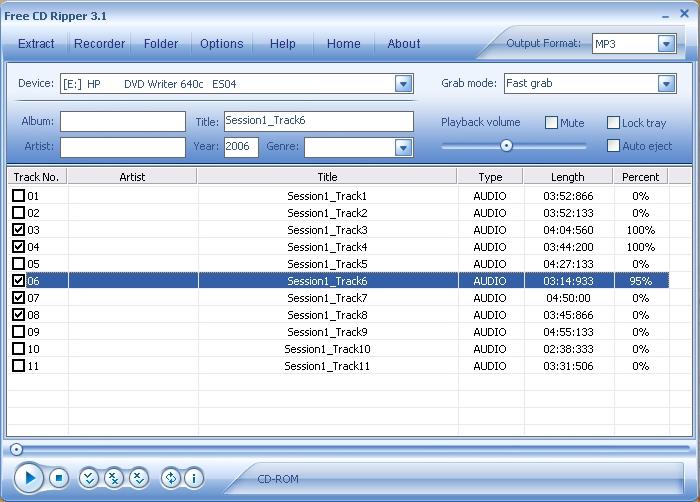This screenshot has width=700, height=502.
Task: Click the deselect all tracks icon
Action: pyautogui.click(x=114, y=478)
